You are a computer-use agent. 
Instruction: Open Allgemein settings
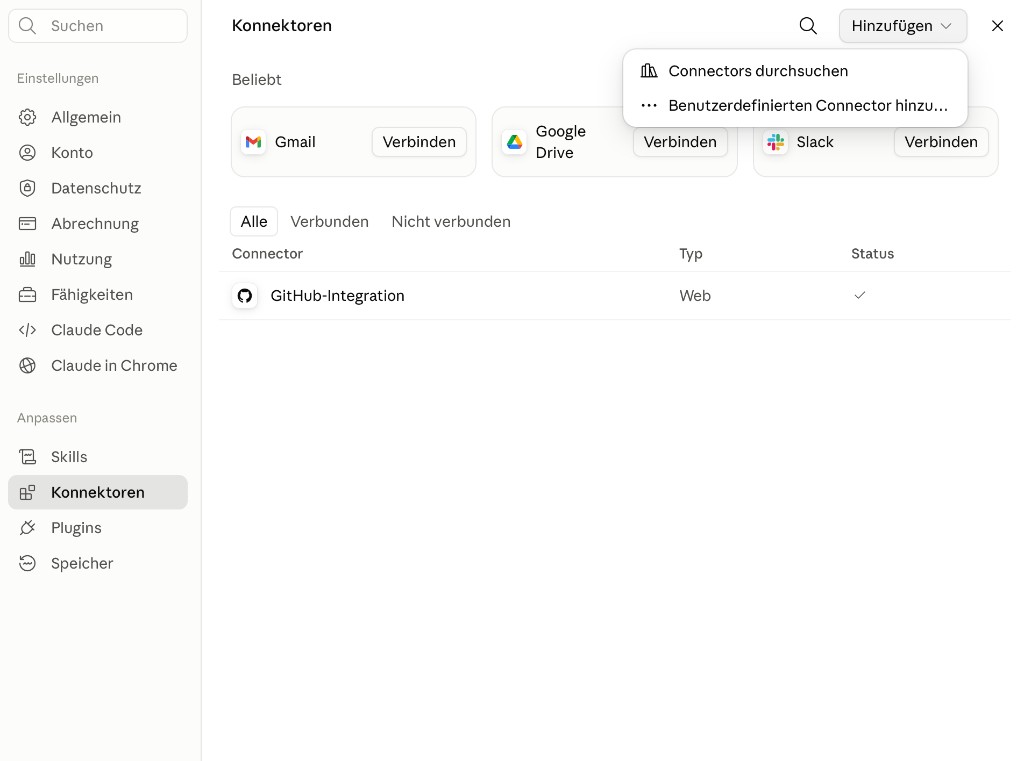(98, 118)
